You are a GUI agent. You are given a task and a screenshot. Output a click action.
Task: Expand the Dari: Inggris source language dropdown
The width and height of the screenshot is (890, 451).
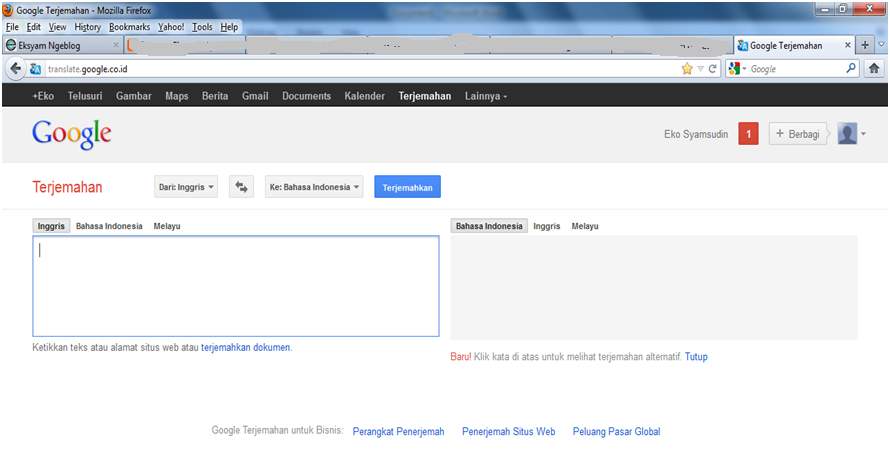[186, 187]
